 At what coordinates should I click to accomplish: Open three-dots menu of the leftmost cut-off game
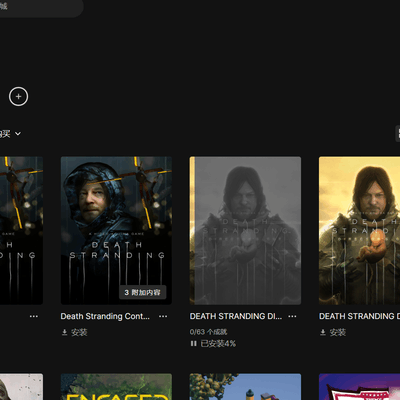(34, 316)
